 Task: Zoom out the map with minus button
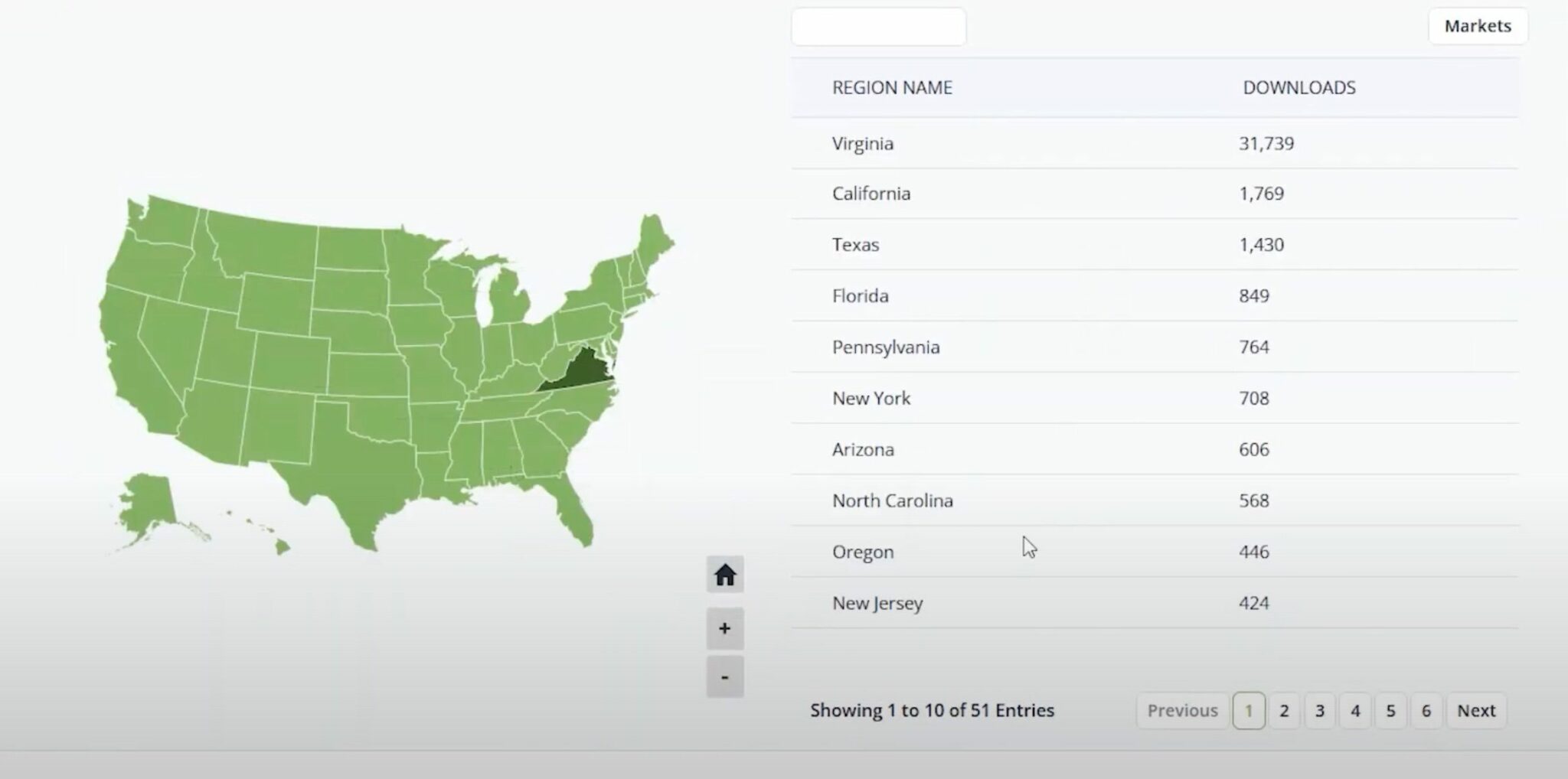(724, 677)
